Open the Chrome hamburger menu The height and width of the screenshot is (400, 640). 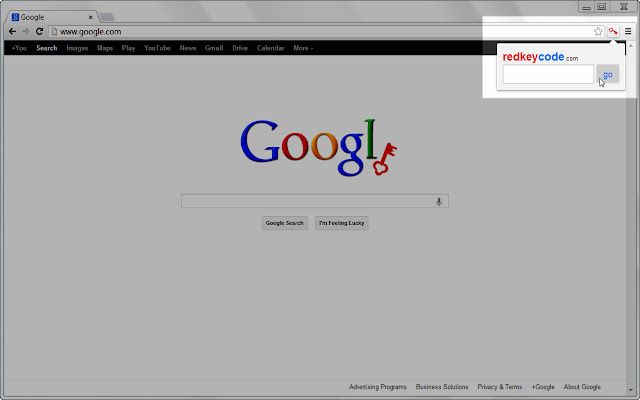point(628,31)
